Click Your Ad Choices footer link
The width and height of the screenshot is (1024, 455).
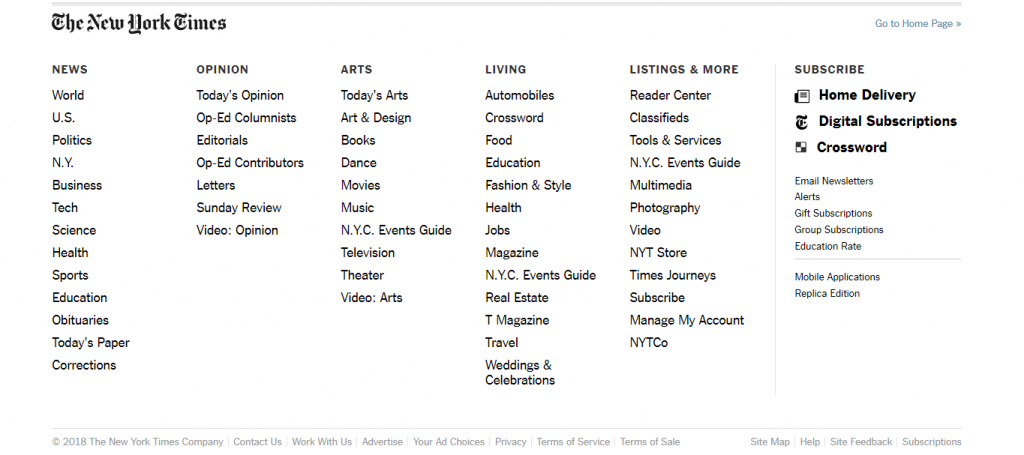[448, 442]
